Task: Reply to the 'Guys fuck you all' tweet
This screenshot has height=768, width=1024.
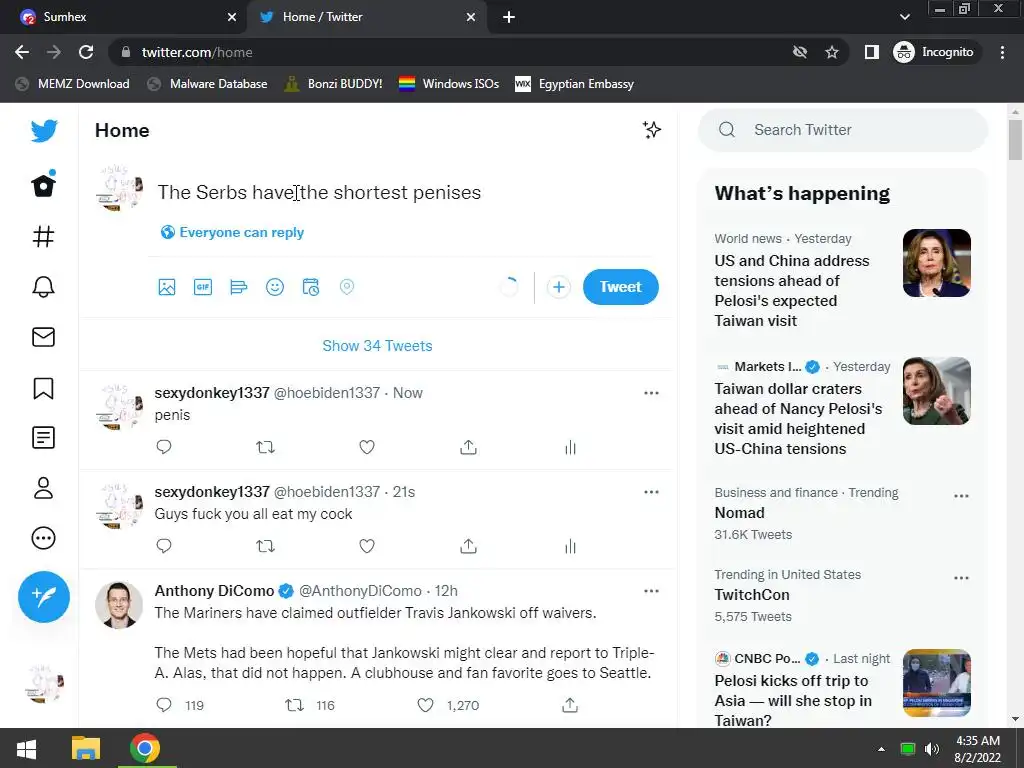Action: tap(164, 546)
